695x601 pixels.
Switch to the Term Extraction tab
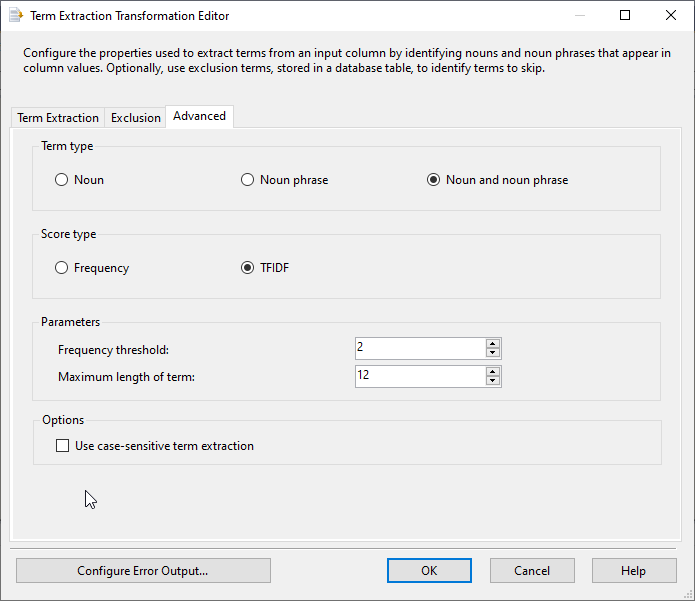pyautogui.click(x=58, y=118)
